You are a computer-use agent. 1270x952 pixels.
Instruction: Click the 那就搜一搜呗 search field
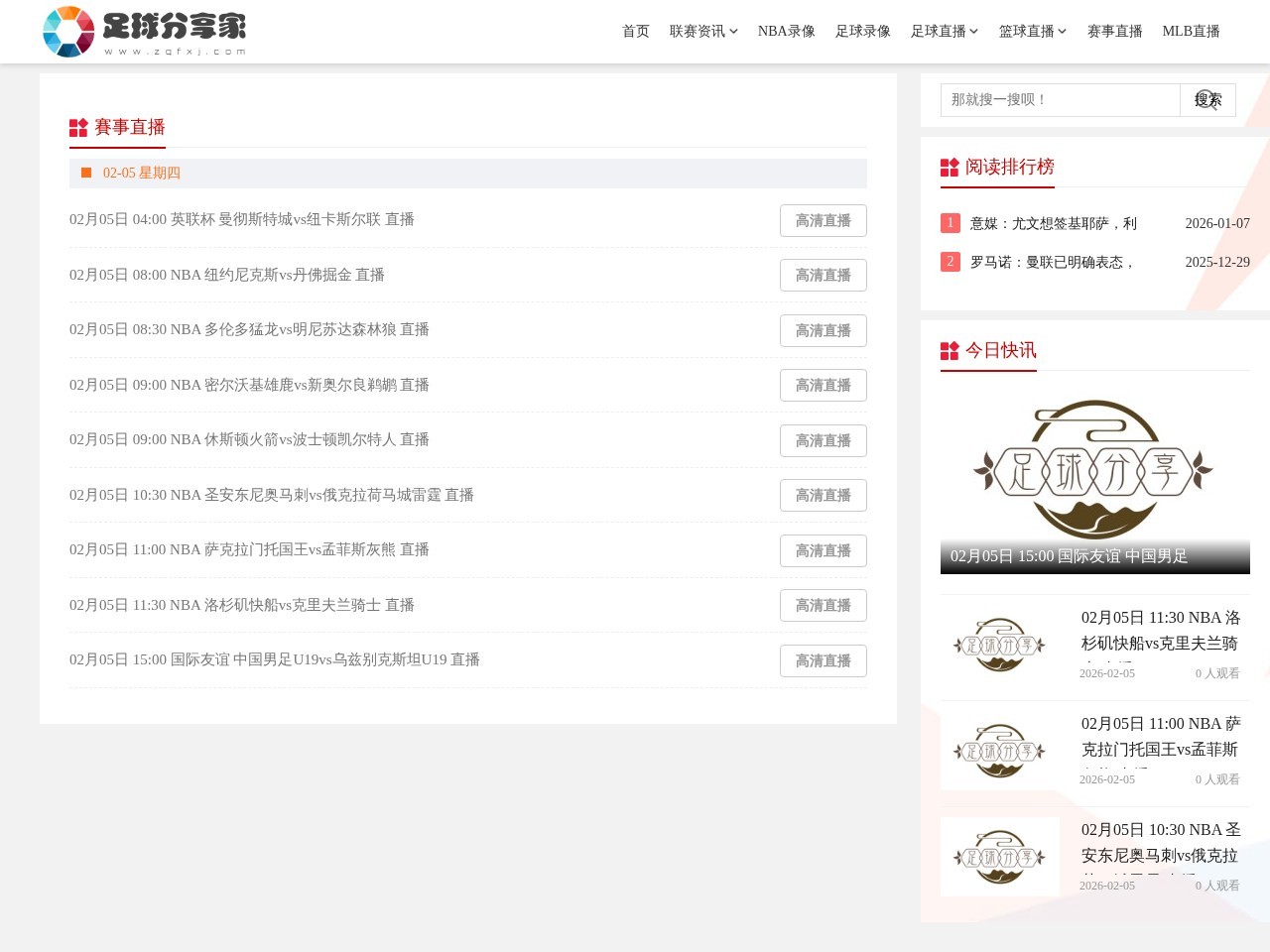1060,99
